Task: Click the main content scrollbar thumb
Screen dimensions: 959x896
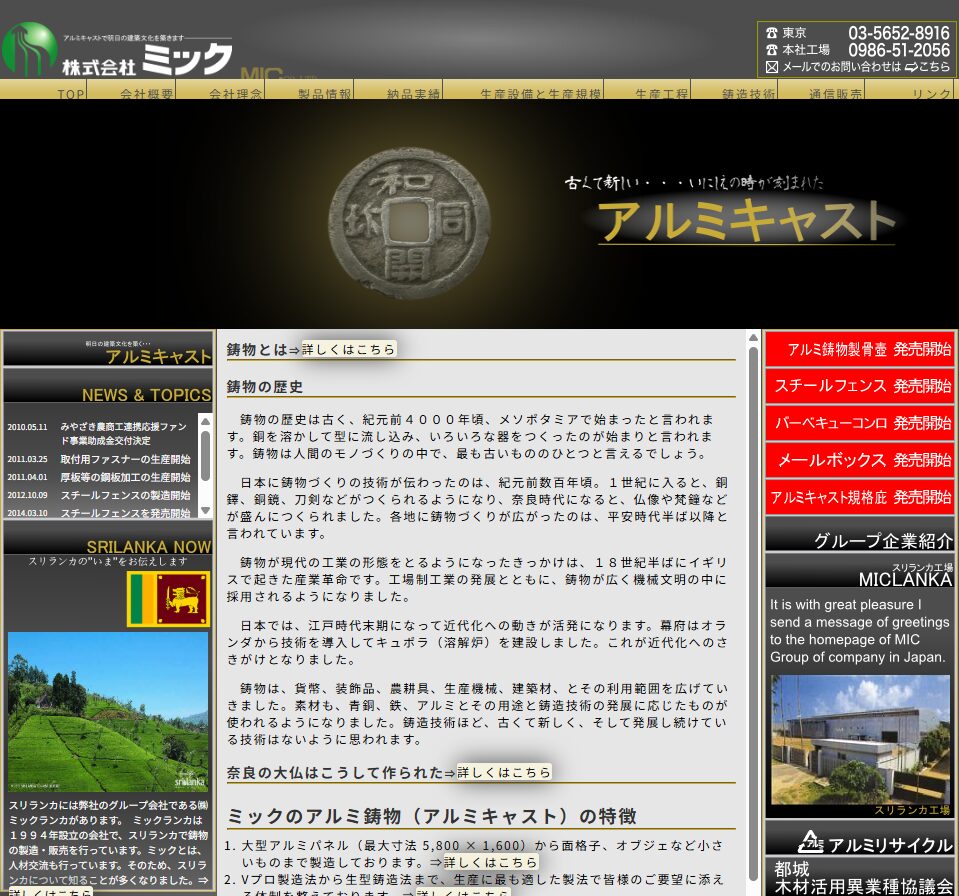Action: click(x=754, y=613)
